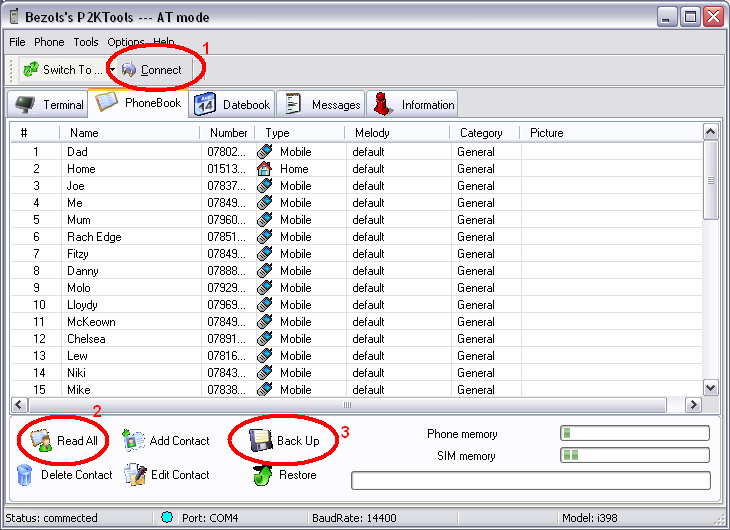The width and height of the screenshot is (730, 530).
Task: Click the mobile icon in Lloydy row
Action: (x=264, y=305)
